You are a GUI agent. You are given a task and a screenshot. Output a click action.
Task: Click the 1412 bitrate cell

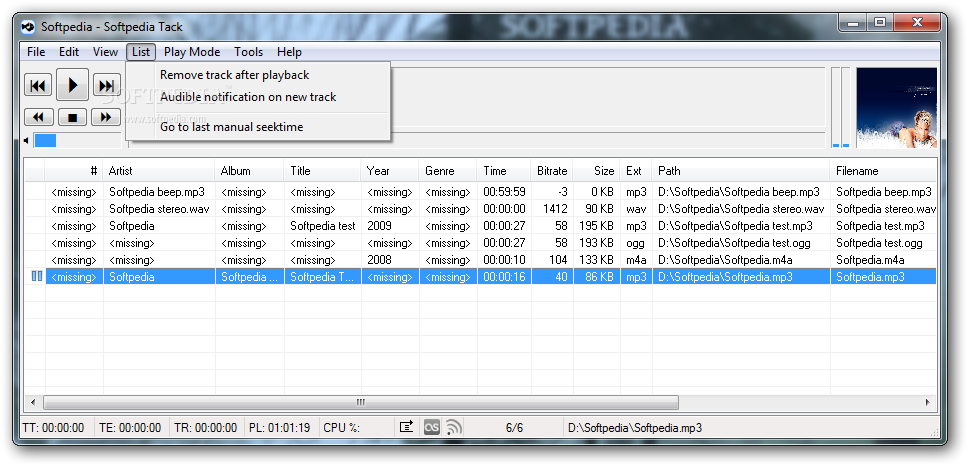[x=552, y=209]
